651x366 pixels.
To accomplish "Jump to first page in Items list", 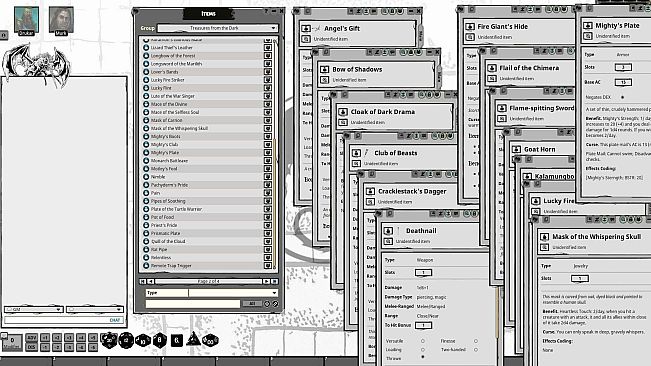I will pos(142,281).
